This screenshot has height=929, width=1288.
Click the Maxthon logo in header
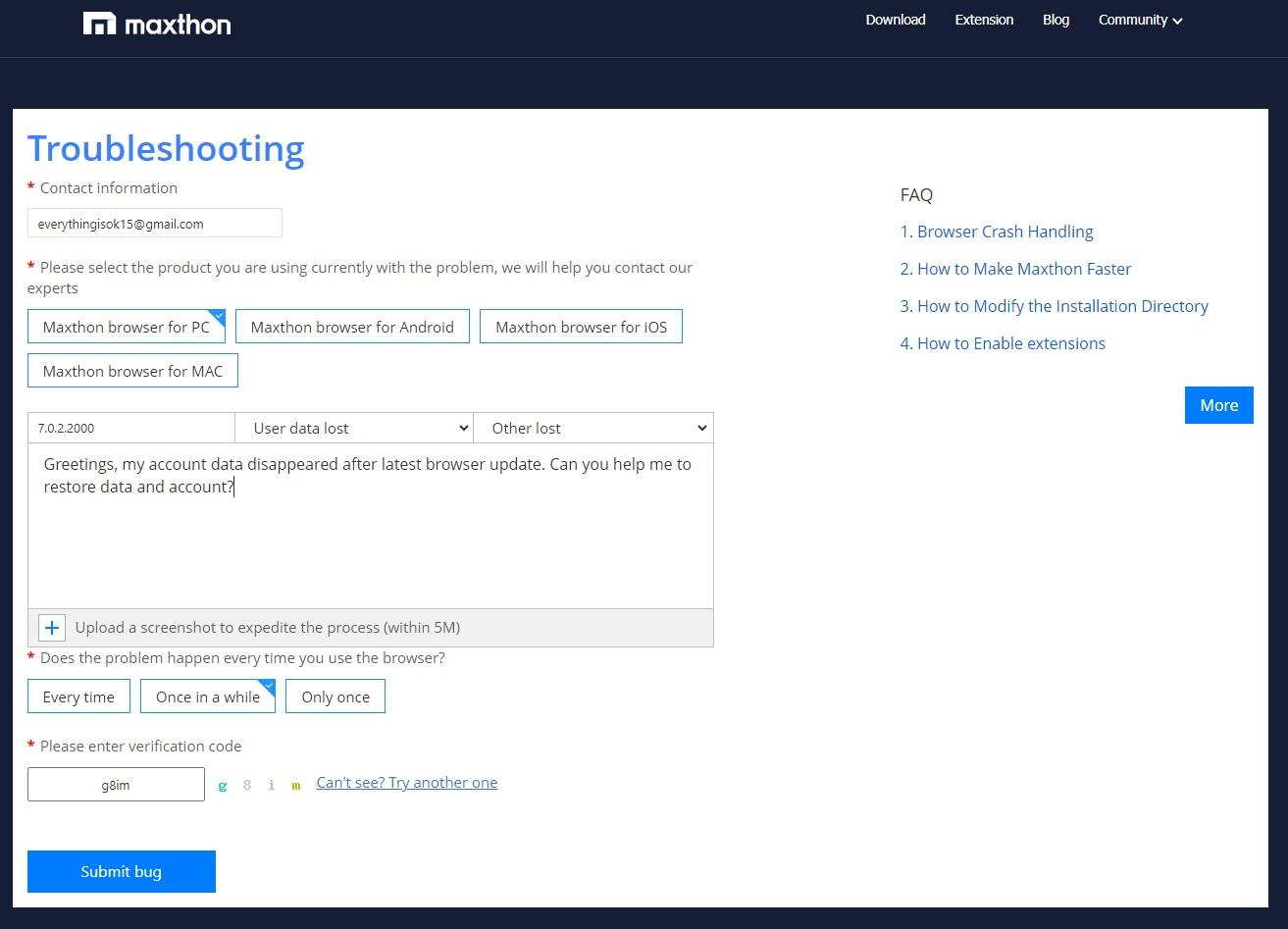click(x=157, y=24)
